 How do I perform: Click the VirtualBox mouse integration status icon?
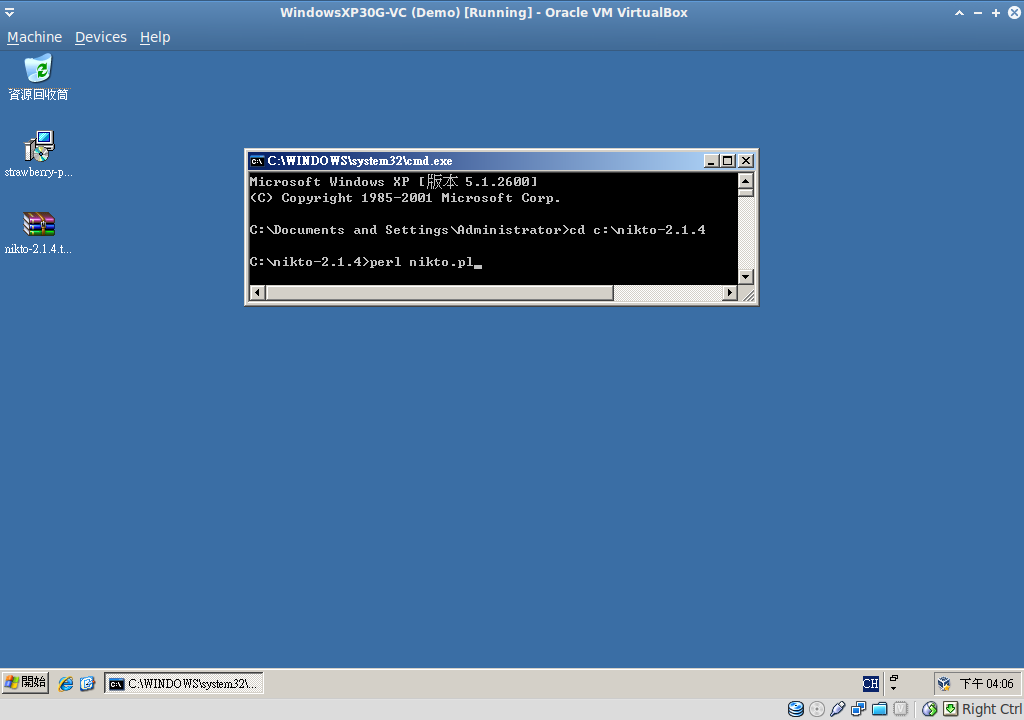(x=930, y=709)
